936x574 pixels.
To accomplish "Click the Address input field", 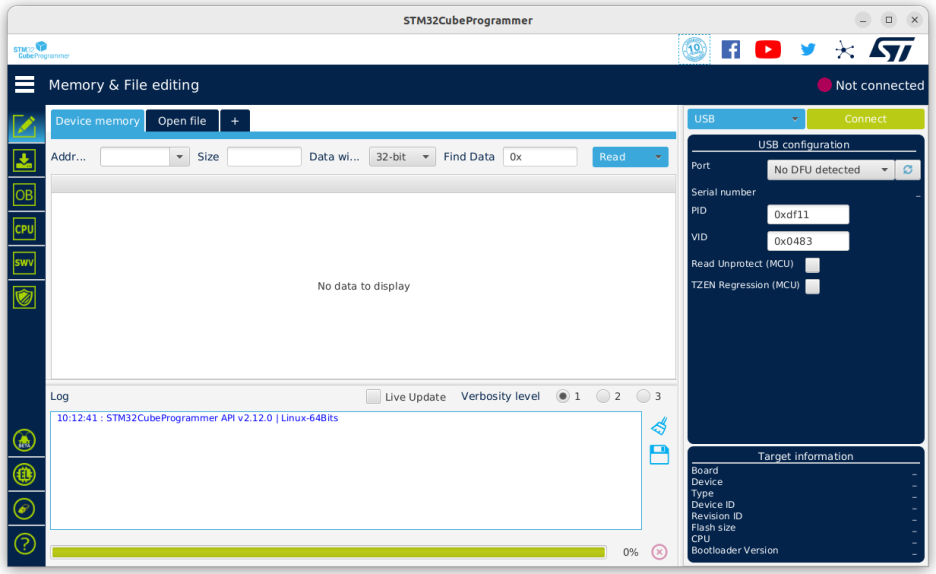I will pyautogui.click(x=135, y=157).
